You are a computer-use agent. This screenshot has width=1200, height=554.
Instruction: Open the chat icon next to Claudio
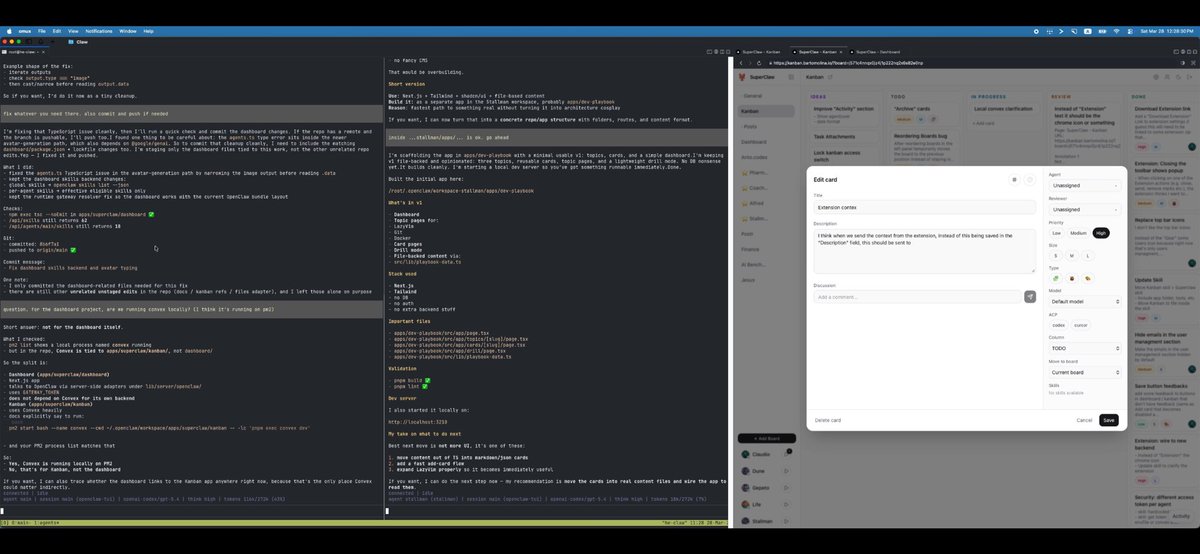pyautogui.click(x=789, y=453)
